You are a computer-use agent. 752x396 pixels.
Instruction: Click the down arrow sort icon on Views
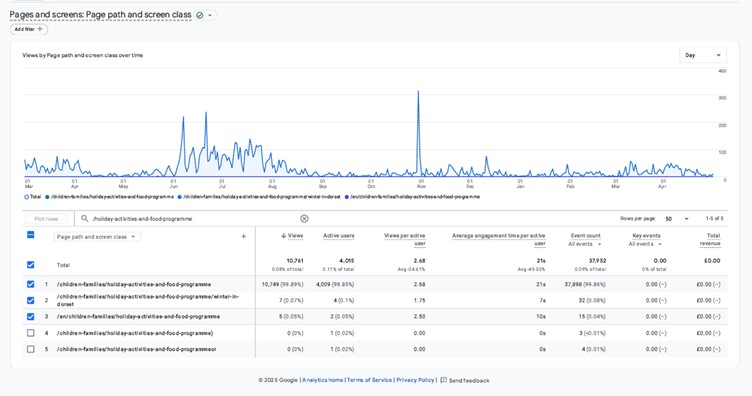pyautogui.click(x=283, y=236)
